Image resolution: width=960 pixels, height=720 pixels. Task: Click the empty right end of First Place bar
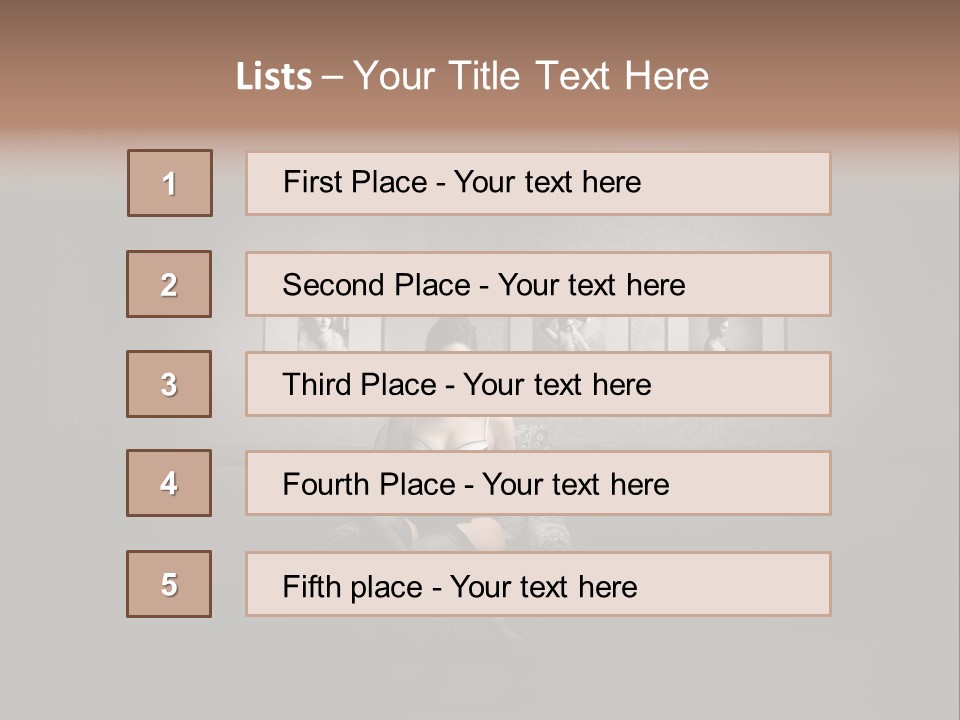click(760, 183)
